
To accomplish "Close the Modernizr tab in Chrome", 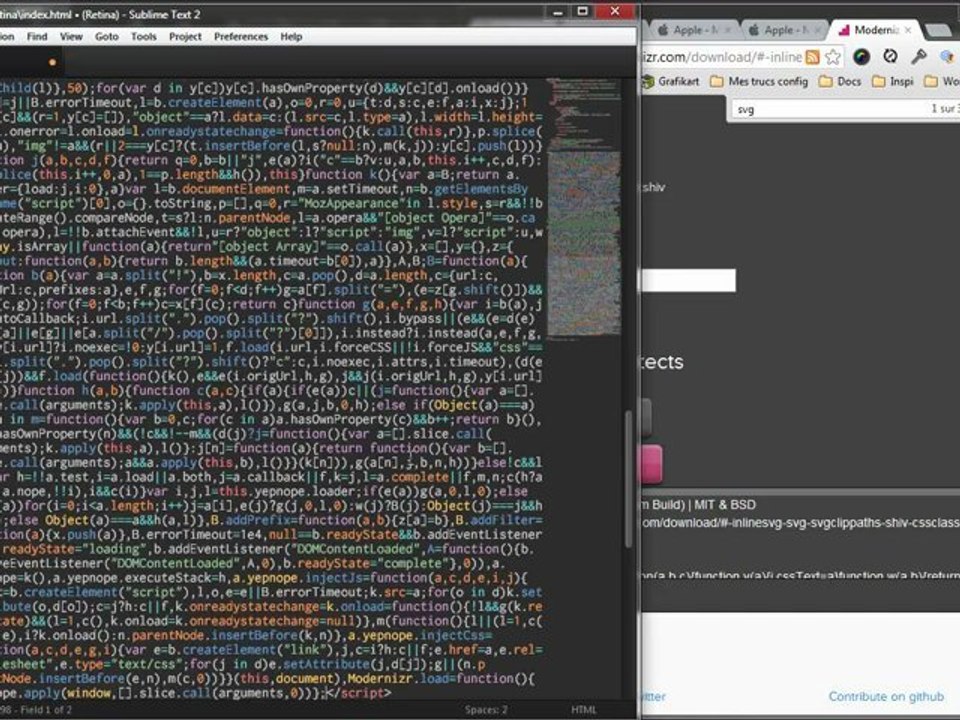I will pos(908,29).
